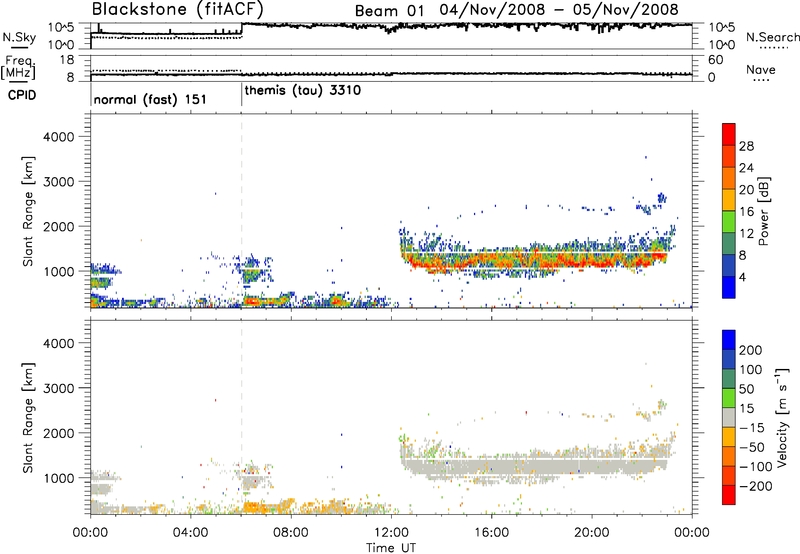Image resolution: width=800 pixels, height=554 pixels.
Task: Click the "08:00" time axis label
Action: click(291, 533)
